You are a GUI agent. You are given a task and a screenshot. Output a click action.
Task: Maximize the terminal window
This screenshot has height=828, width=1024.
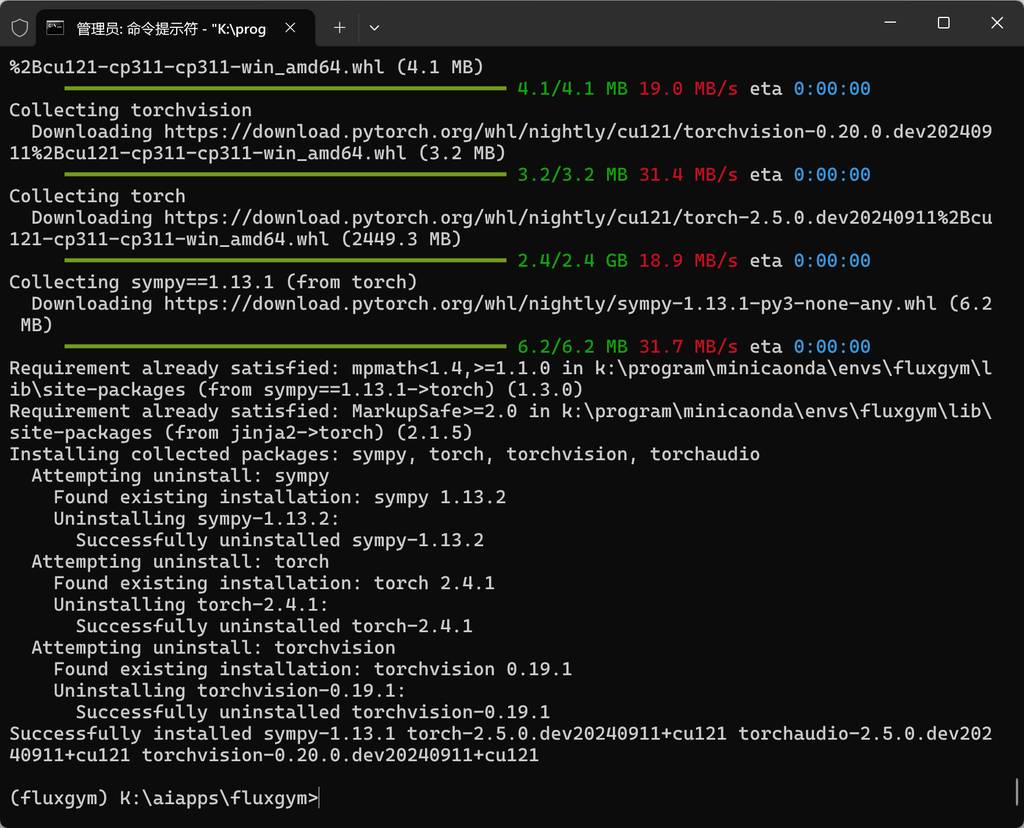click(x=943, y=23)
